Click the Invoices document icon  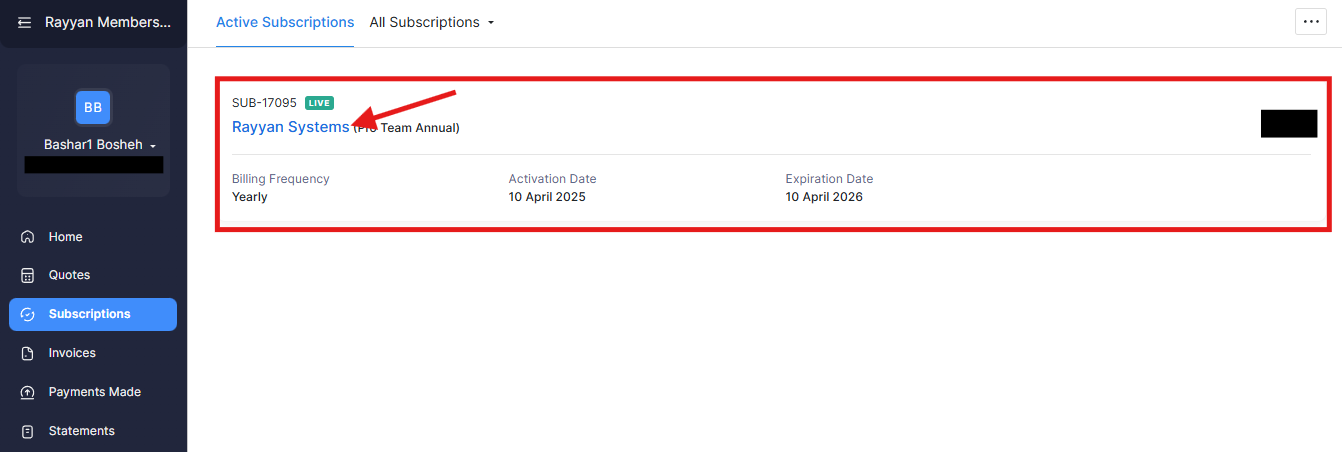coord(28,353)
